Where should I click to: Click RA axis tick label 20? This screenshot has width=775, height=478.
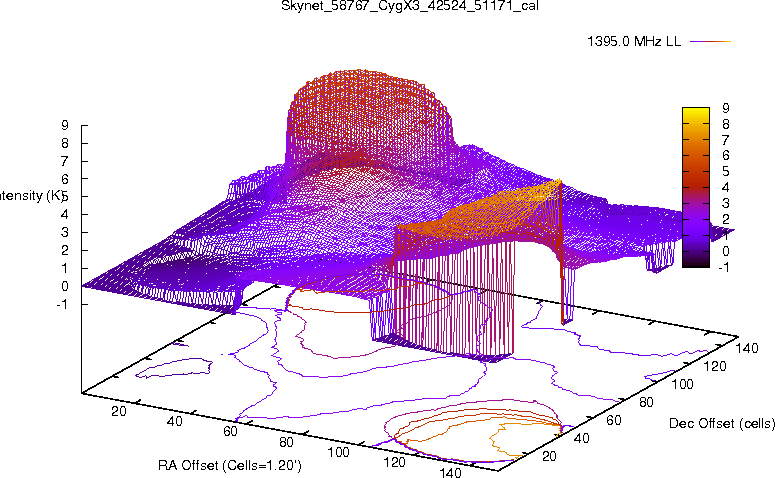(119, 411)
